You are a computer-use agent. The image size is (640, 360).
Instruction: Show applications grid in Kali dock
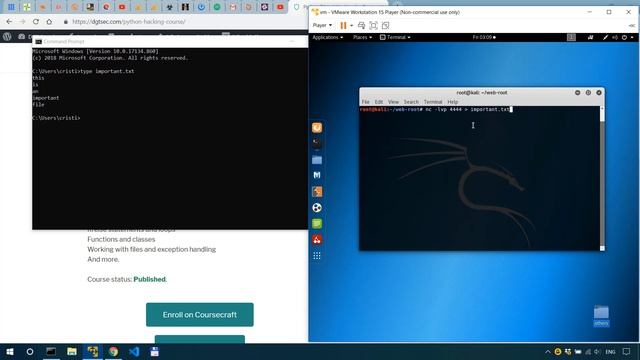[x=317, y=256]
